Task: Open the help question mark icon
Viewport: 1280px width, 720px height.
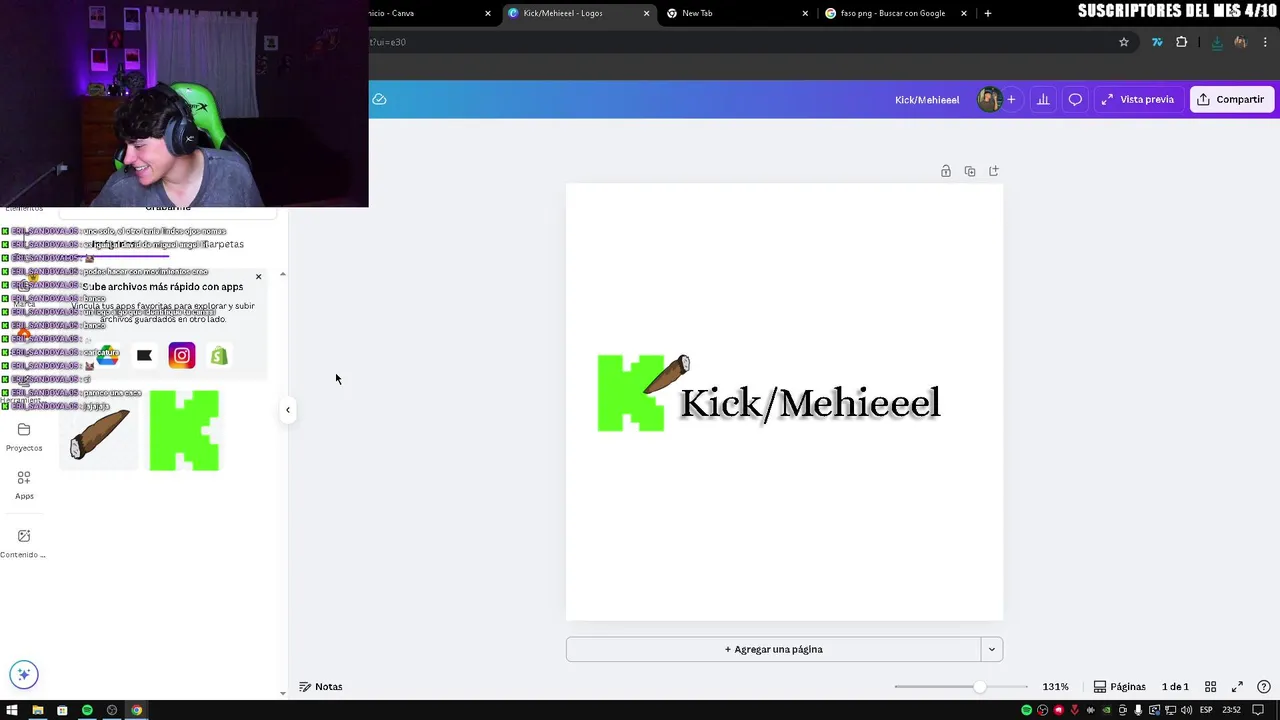Action: (x=1263, y=687)
